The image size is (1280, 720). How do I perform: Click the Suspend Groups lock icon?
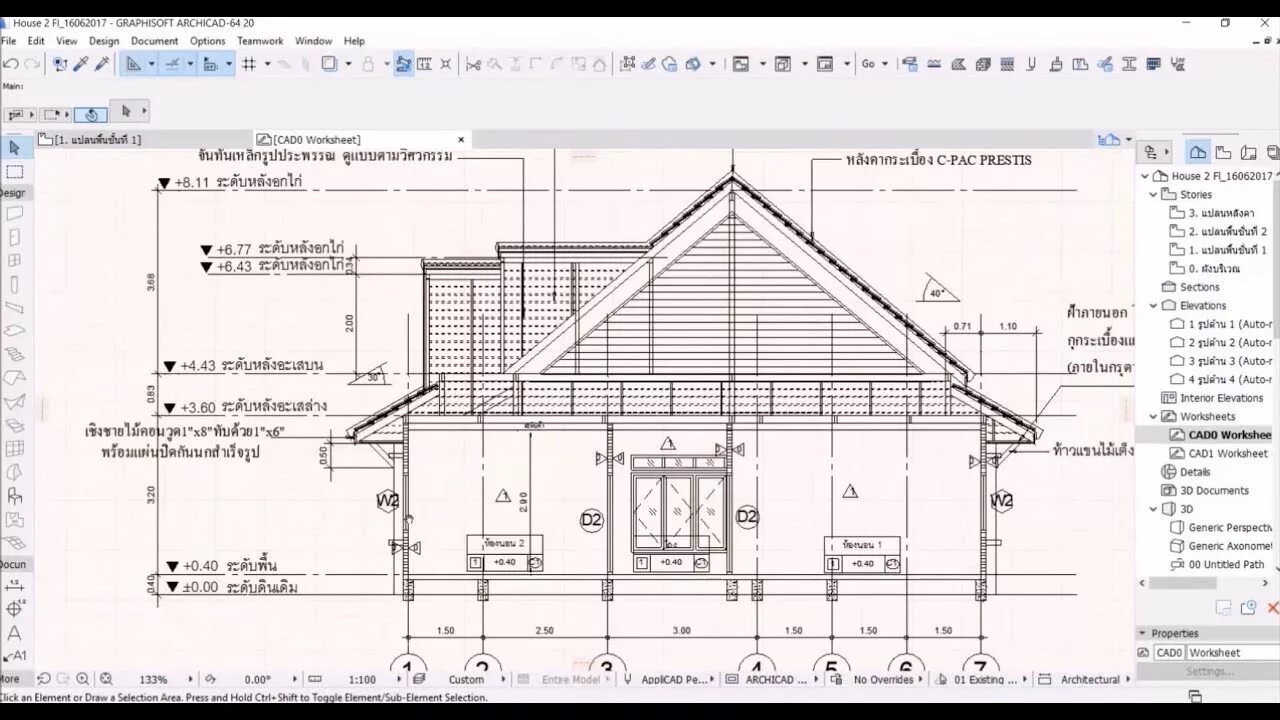(368, 64)
